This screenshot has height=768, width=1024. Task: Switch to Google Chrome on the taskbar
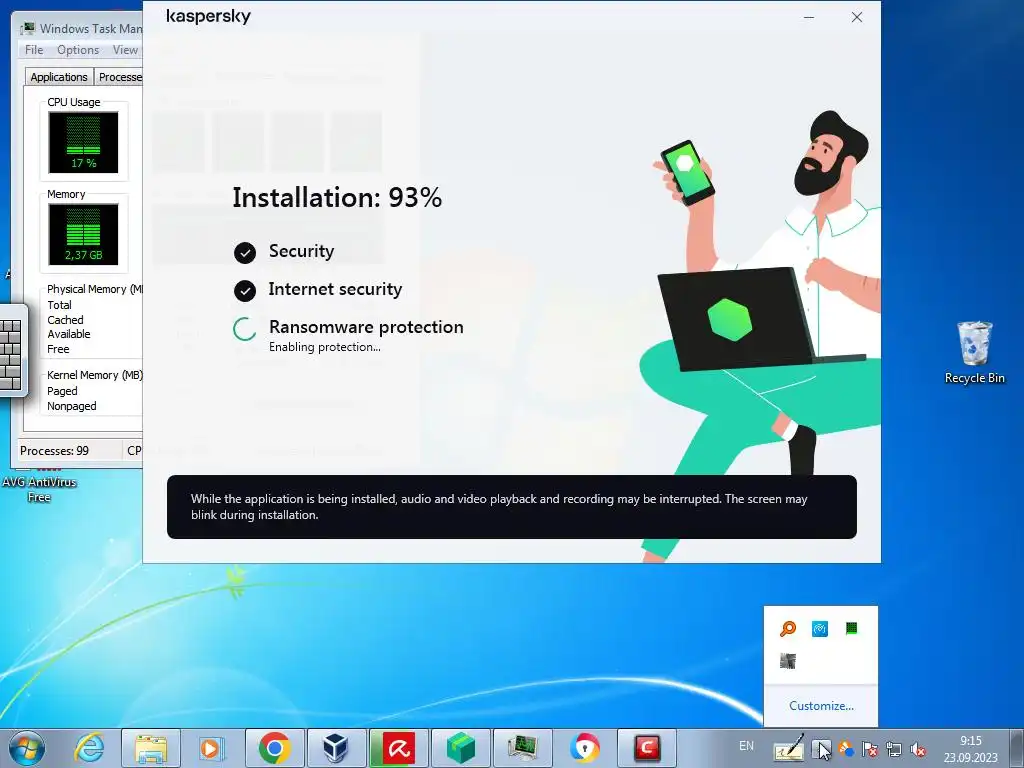point(274,748)
